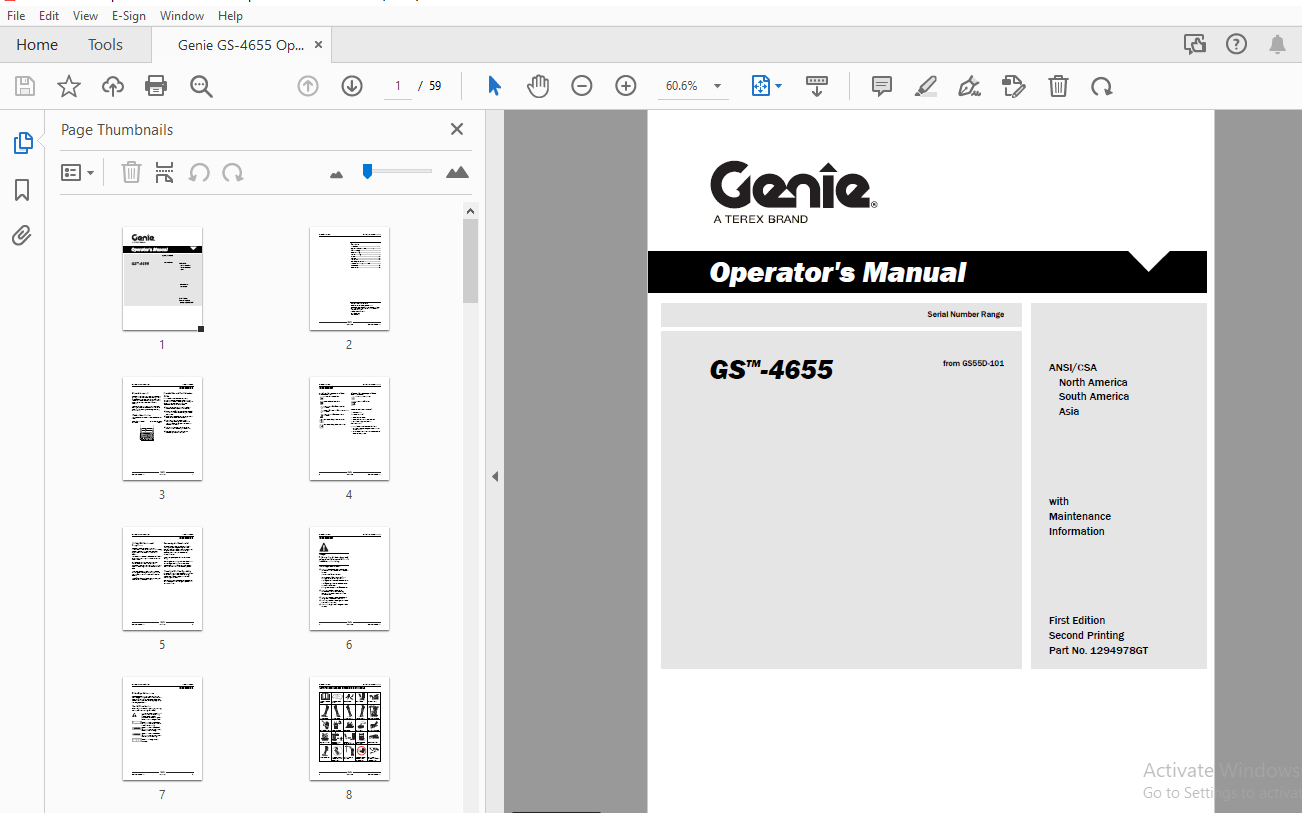Select page 3 thumbnail
1302x813 pixels.
coord(162,428)
